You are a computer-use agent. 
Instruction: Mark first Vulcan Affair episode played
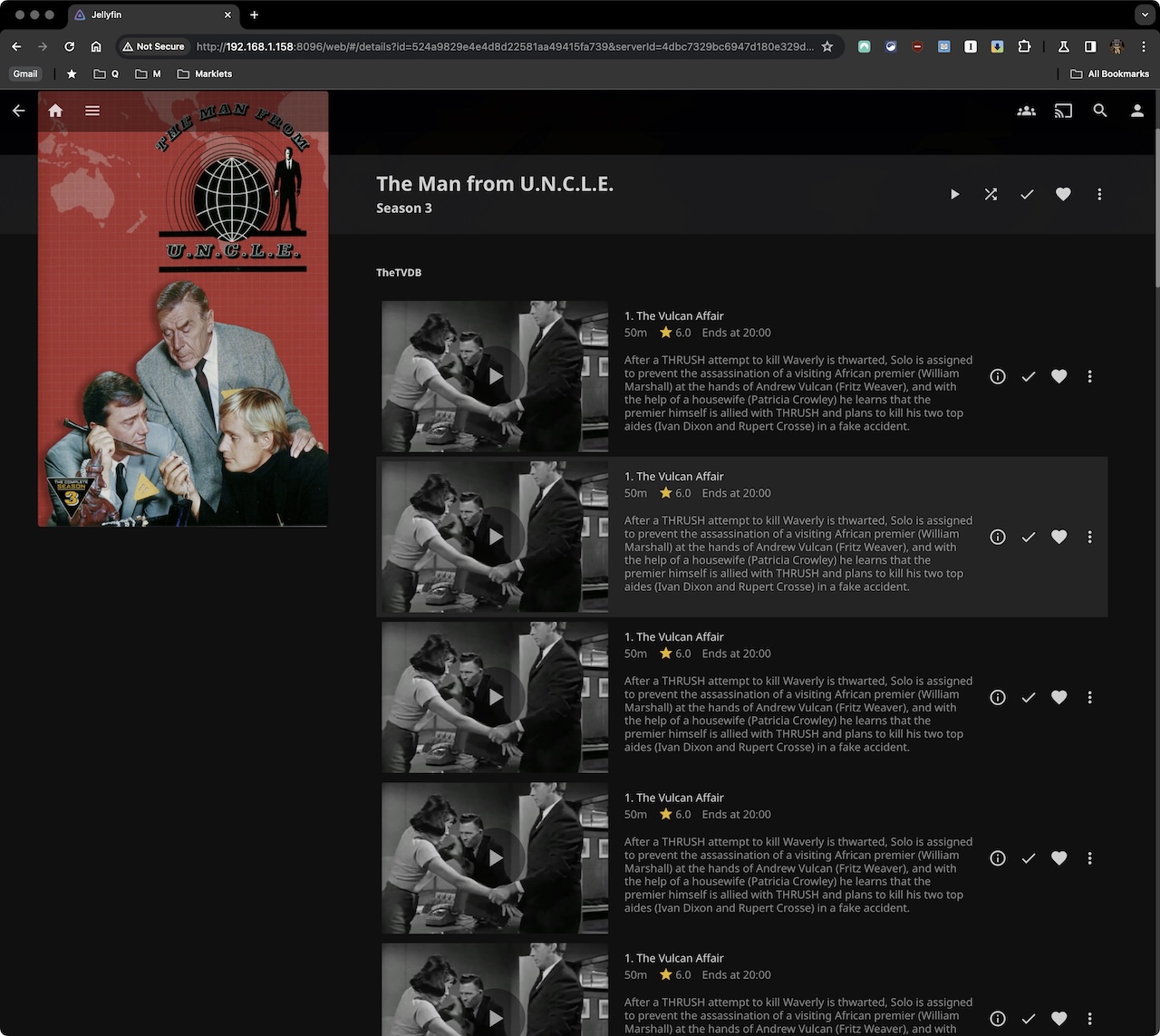coord(1029,376)
